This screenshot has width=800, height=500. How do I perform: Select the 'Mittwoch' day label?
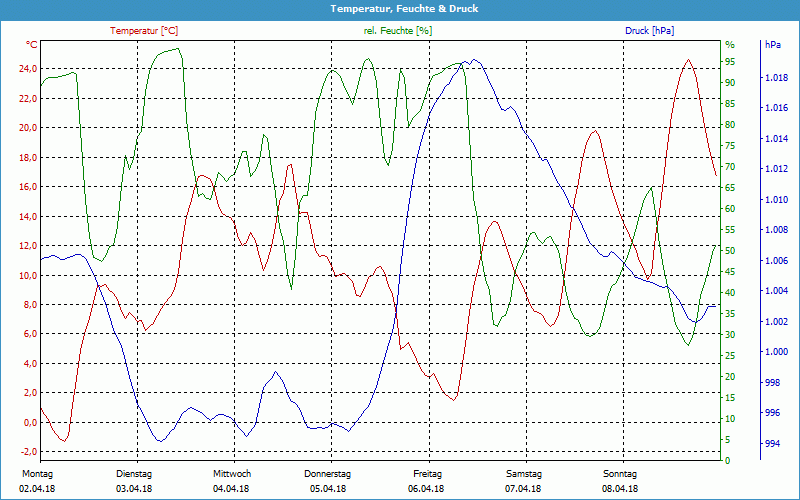(232, 474)
